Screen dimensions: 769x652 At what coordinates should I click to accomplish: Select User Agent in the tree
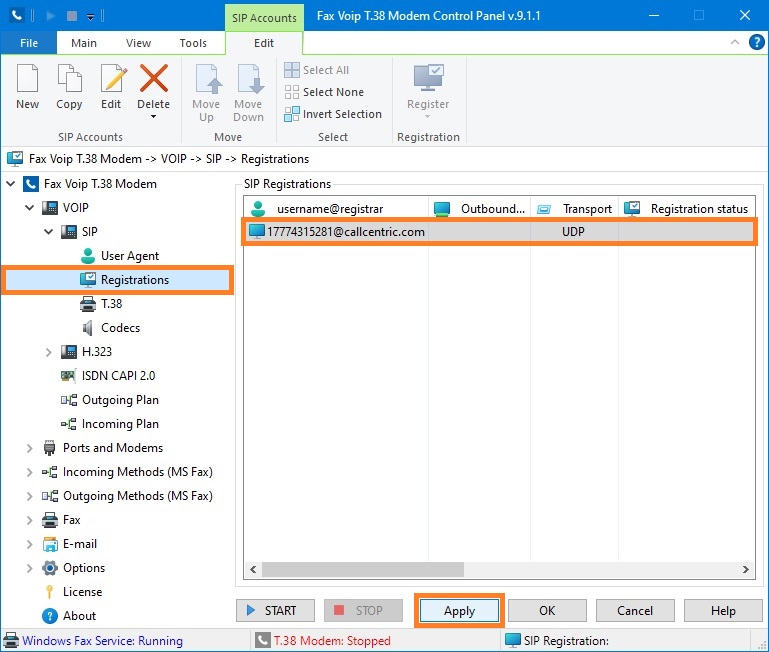(129, 256)
